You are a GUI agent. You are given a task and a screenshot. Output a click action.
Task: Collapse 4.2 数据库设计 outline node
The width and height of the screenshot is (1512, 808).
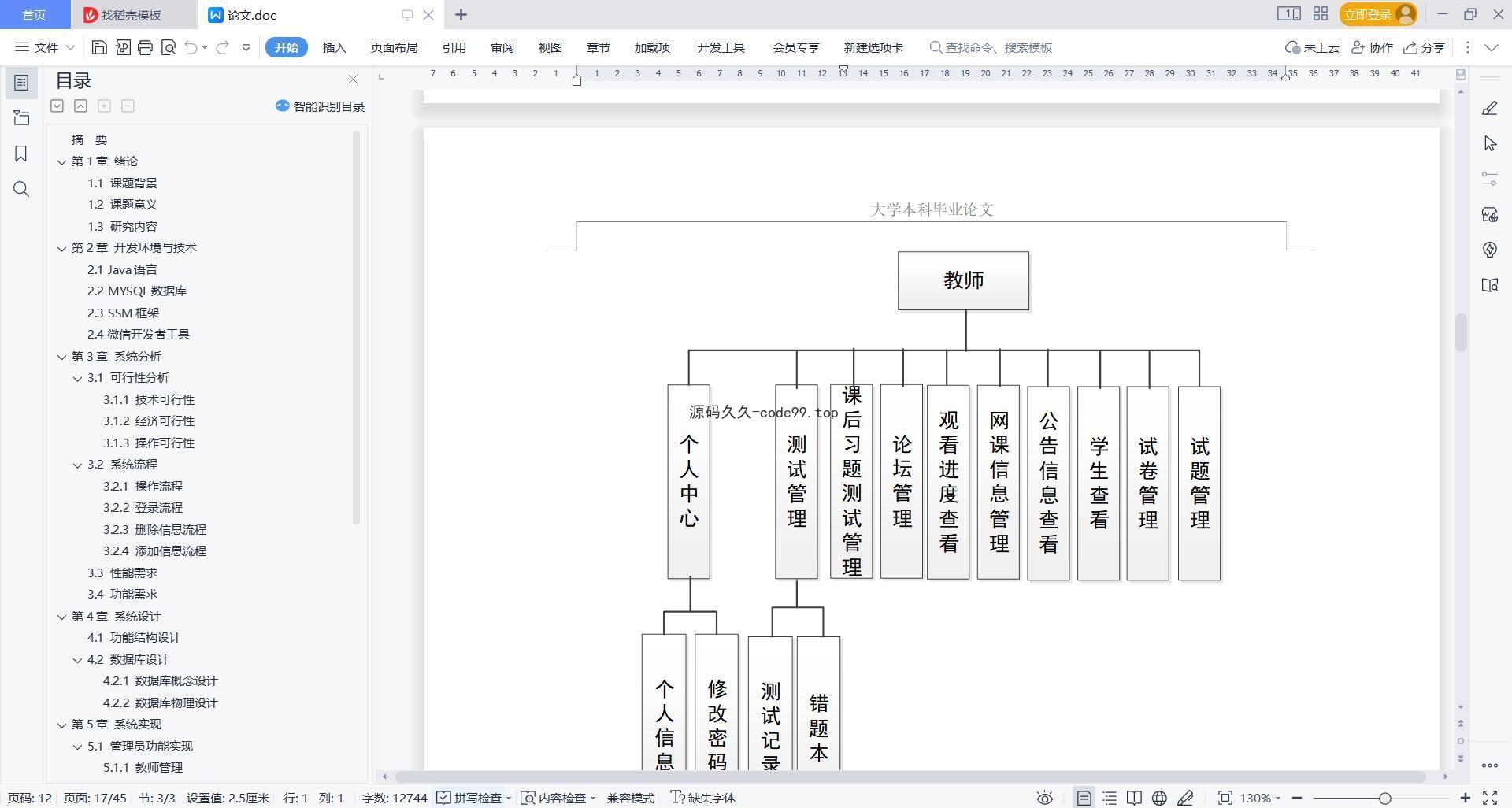[77, 660]
